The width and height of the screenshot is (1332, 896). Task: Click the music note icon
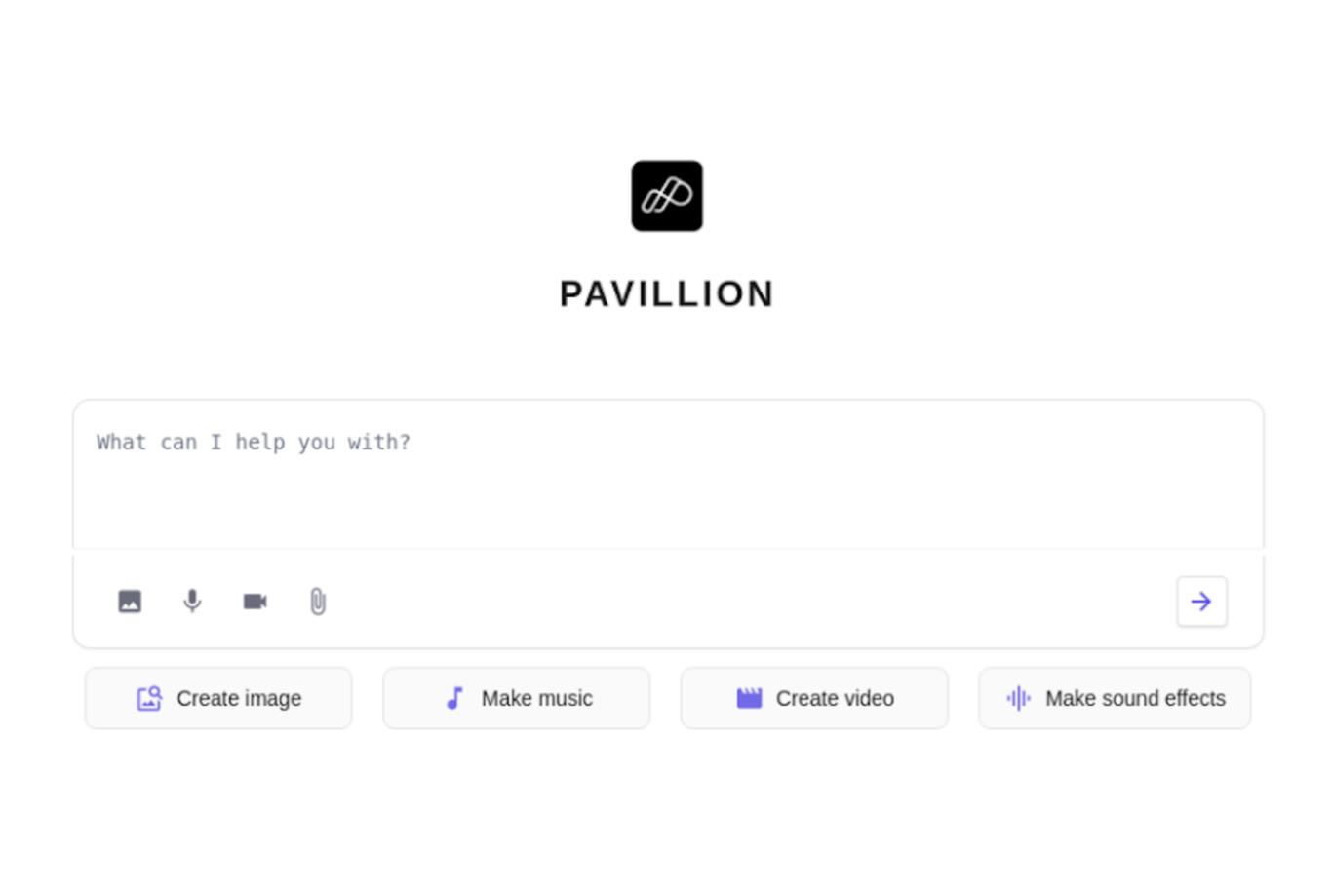(454, 698)
